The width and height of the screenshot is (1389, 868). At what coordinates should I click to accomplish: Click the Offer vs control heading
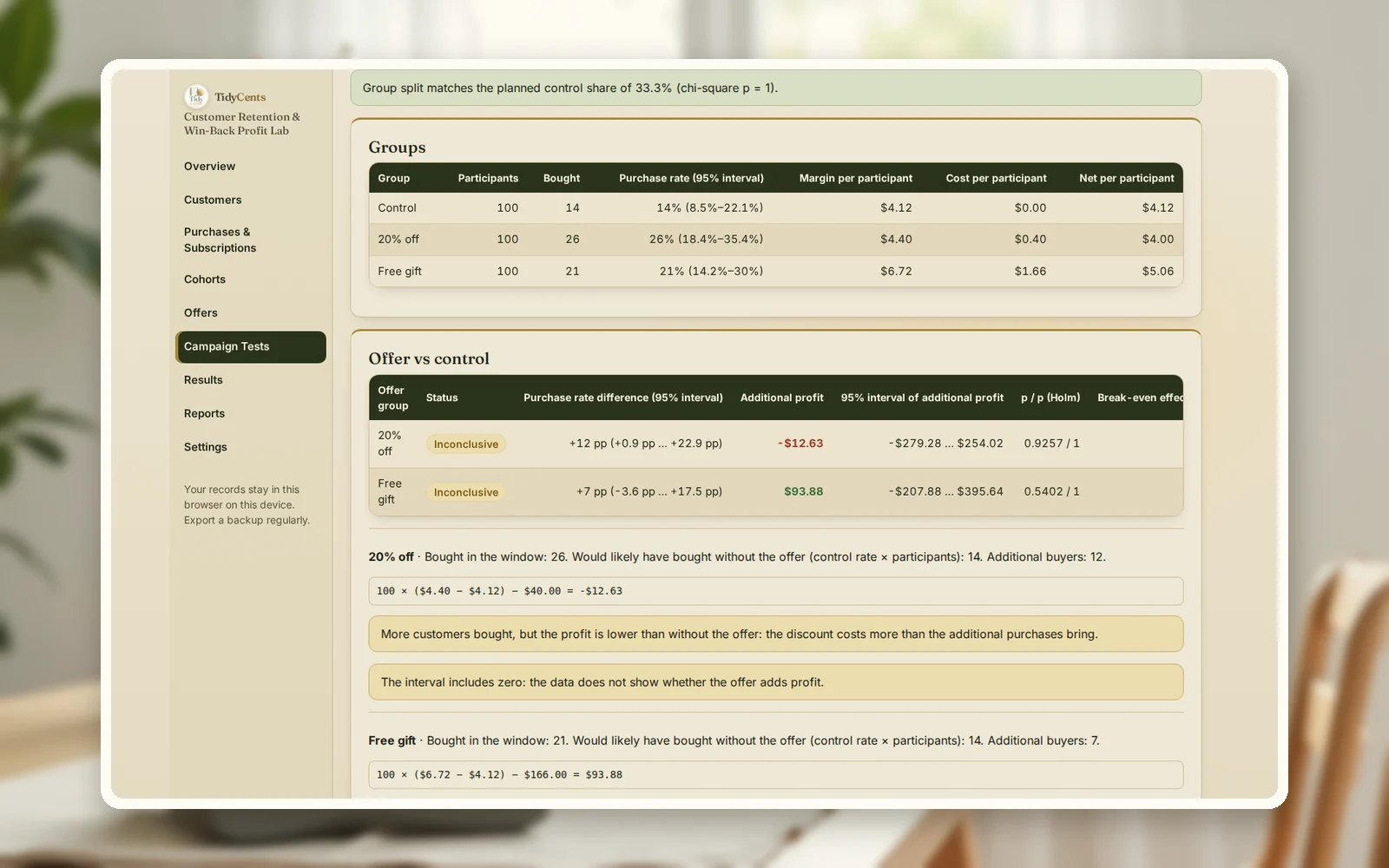(429, 358)
